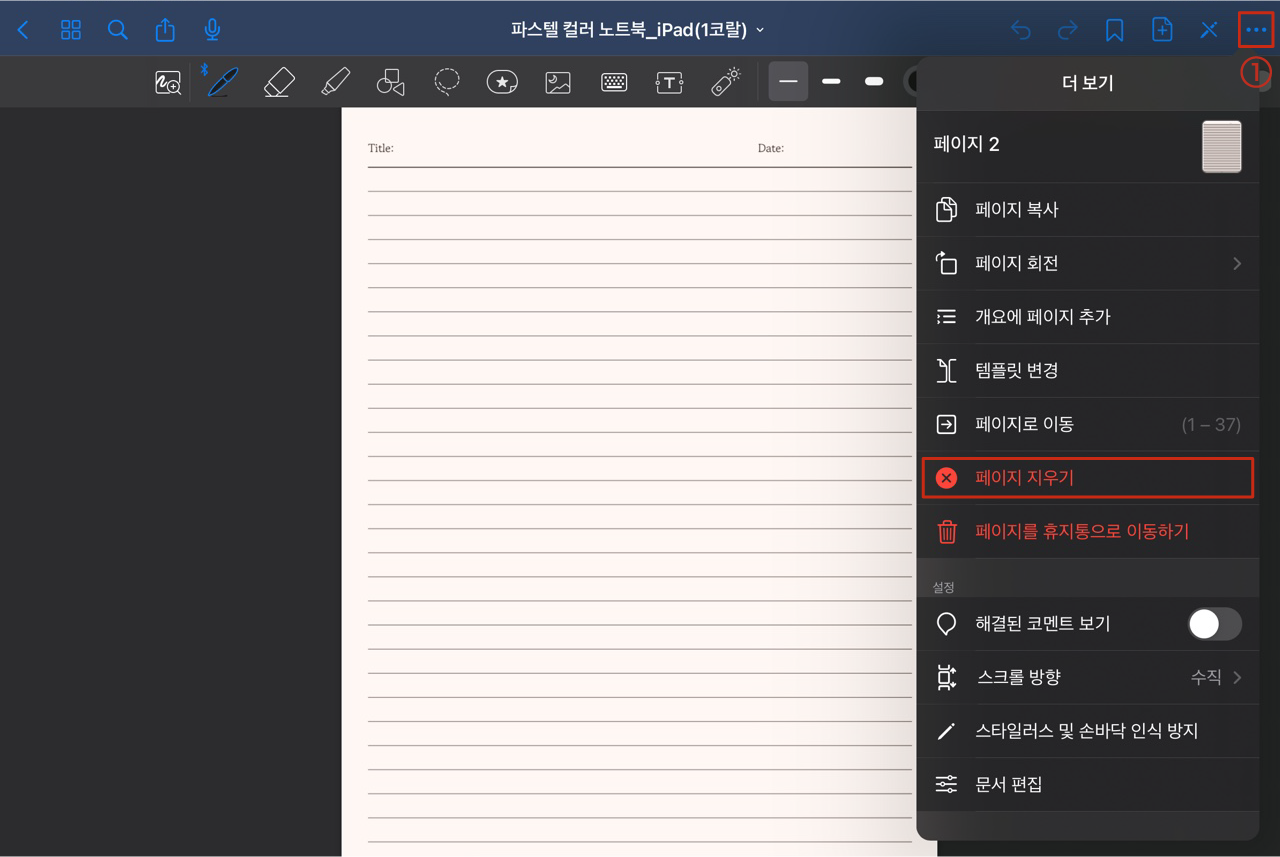Open the search magnifier icon
1280x857 pixels.
118,30
